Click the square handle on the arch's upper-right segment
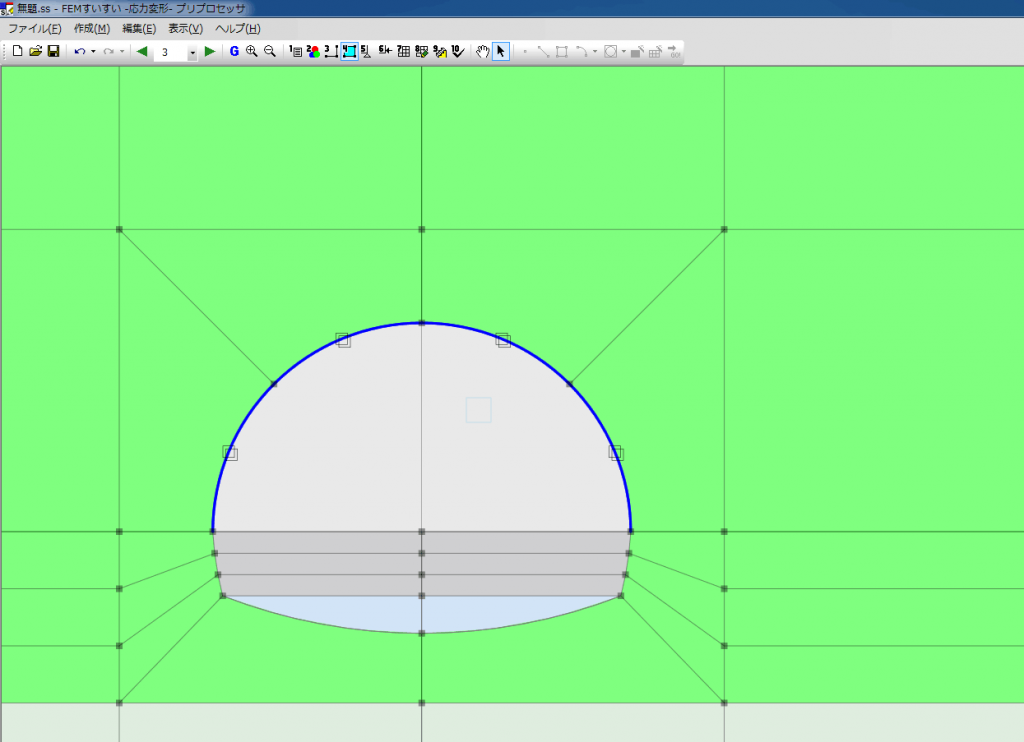The height and width of the screenshot is (742, 1024). pos(503,340)
